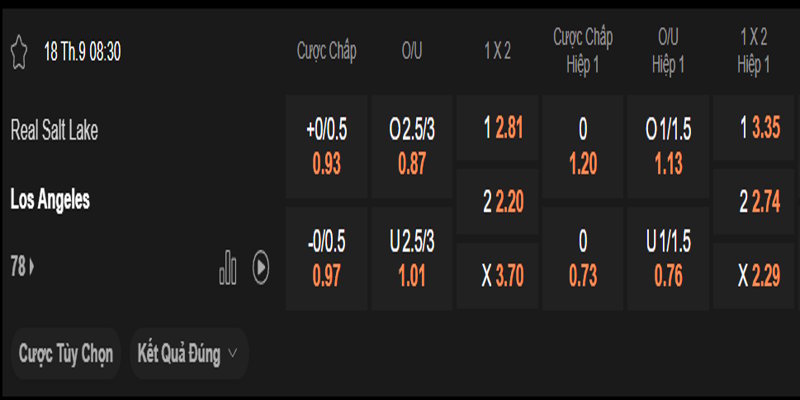Open the match statistics bar chart icon
This screenshot has width=800, height=400.
click(x=228, y=267)
